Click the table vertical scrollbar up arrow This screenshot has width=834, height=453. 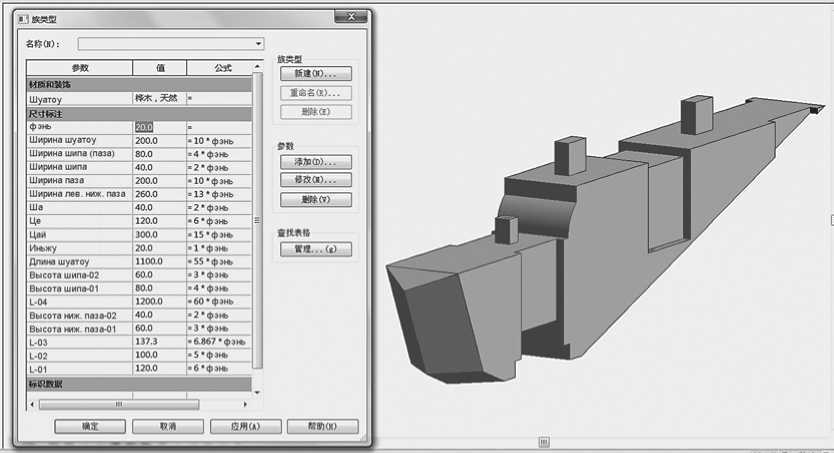(258, 66)
